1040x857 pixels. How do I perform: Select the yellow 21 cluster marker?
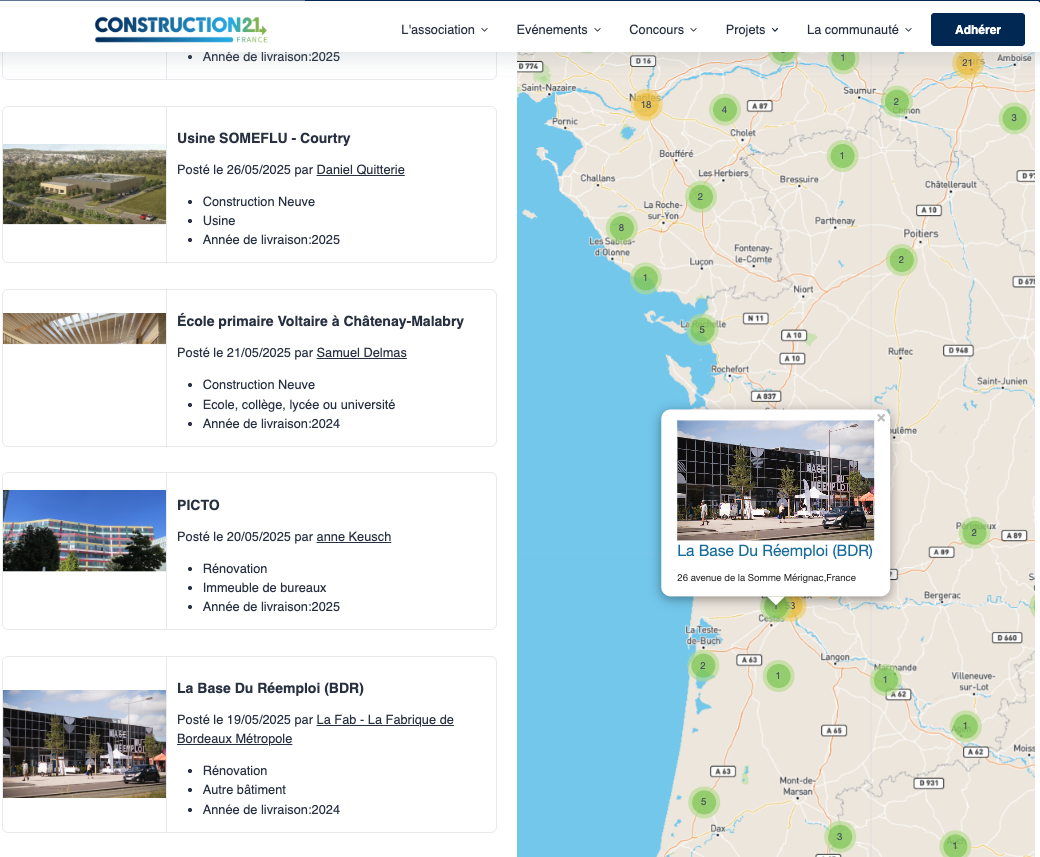tap(966, 63)
